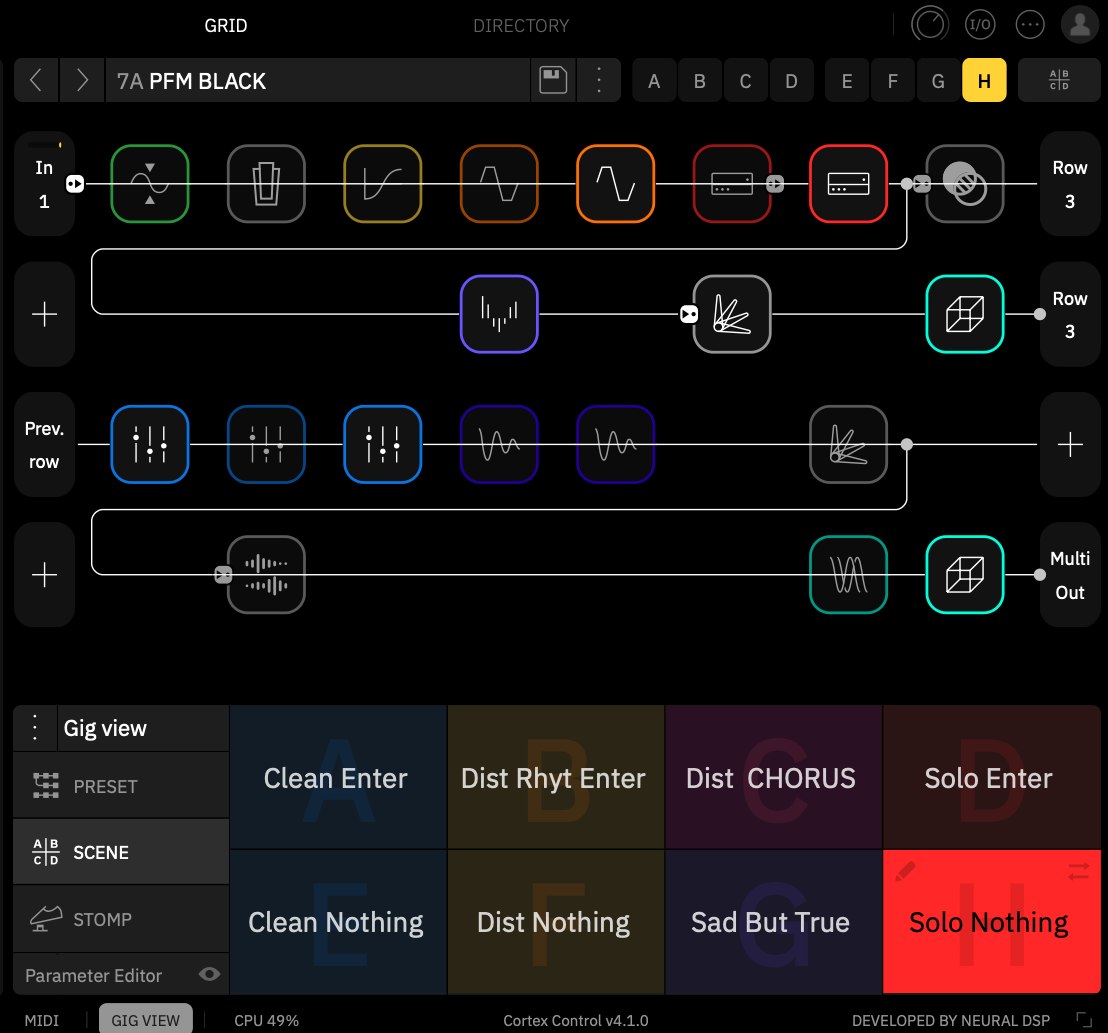1108x1033 pixels.
Task: Toggle the scene grid layout icon in the top bar
Action: 1059,81
